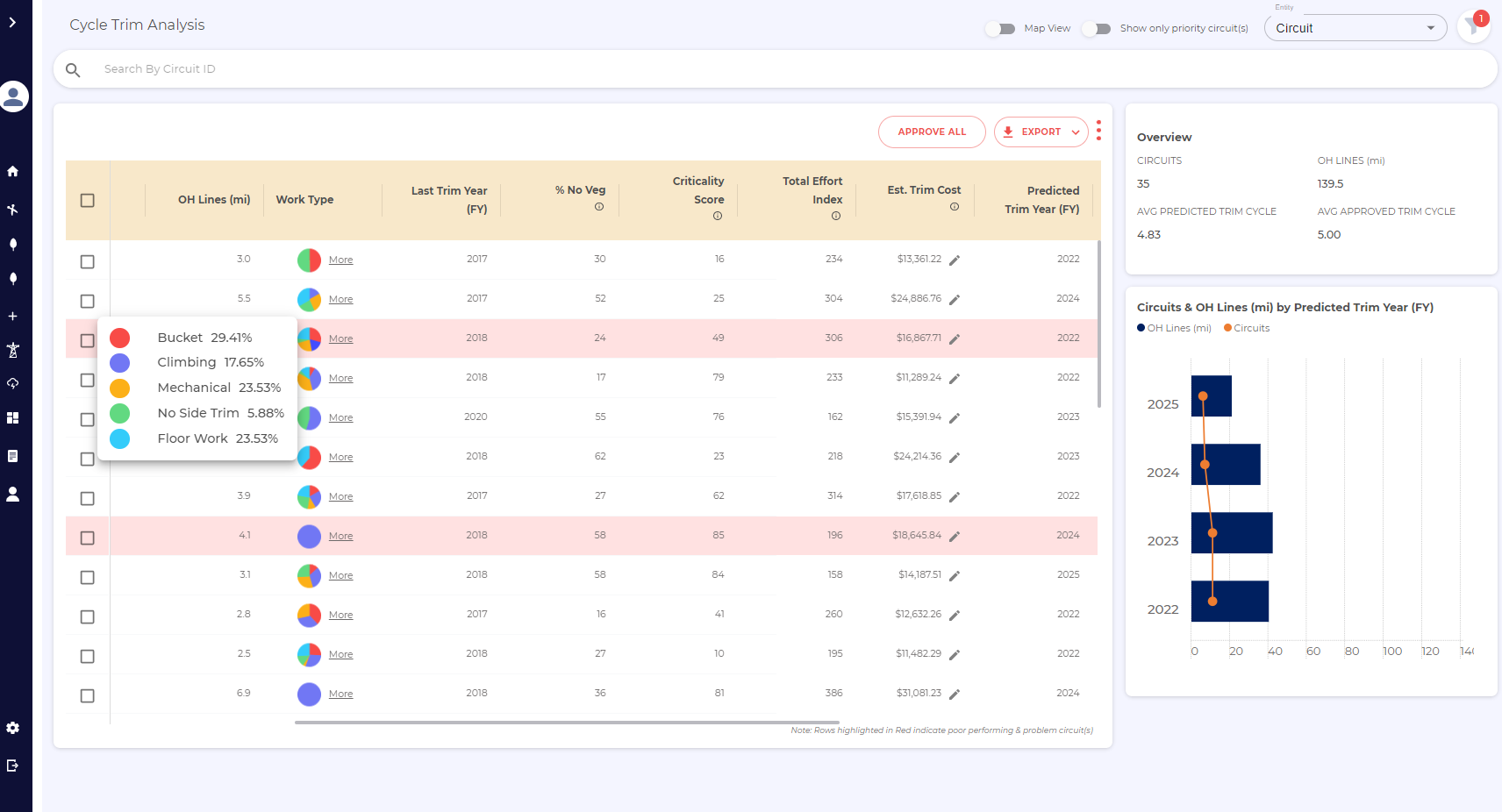This screenshot has height=812, width=1502.
Task: Click the home icon in sidebar
Action: 13,172
